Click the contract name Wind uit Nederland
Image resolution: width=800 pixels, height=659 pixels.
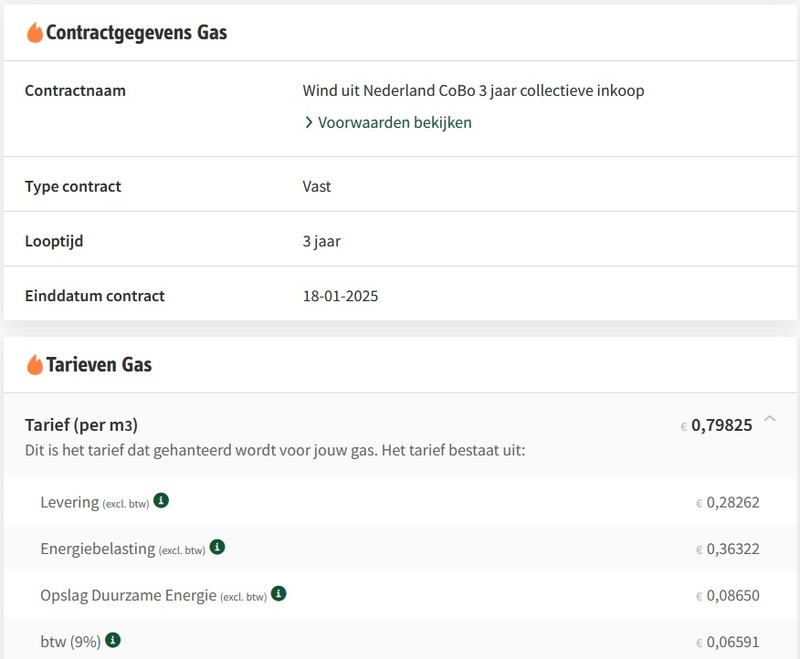pos(473,91)
